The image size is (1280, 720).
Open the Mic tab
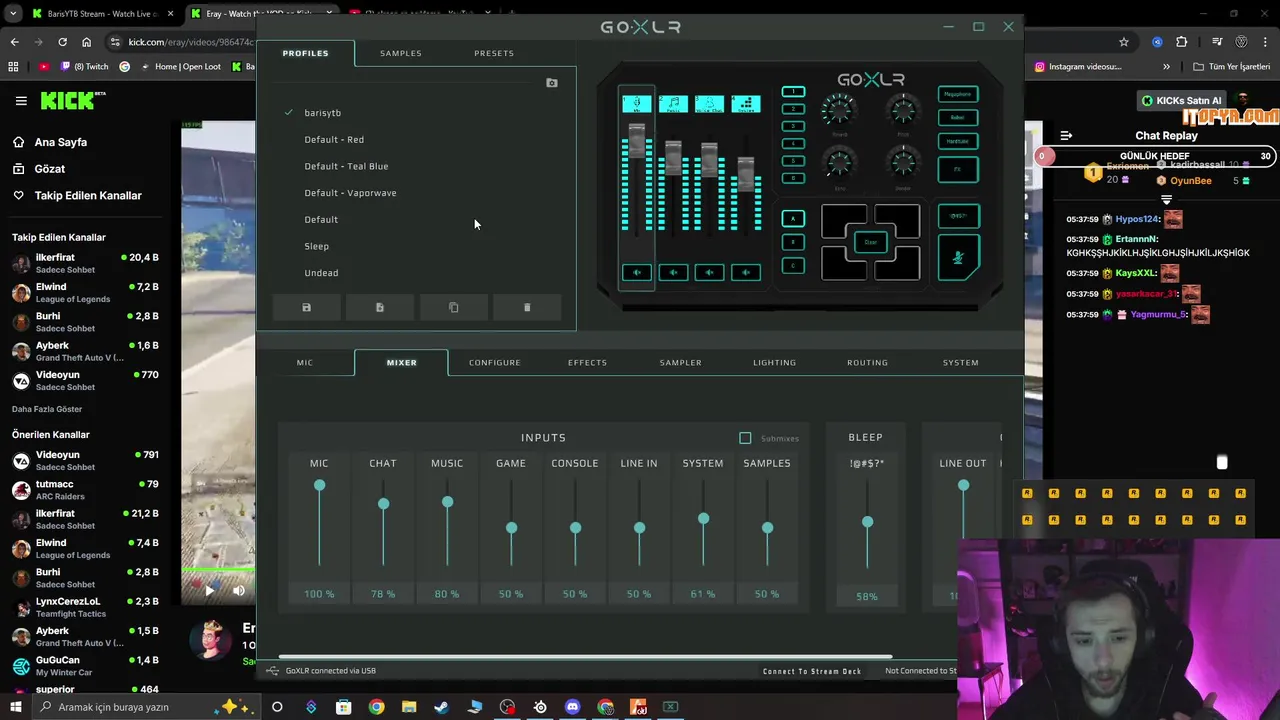(x=305, y=362)
